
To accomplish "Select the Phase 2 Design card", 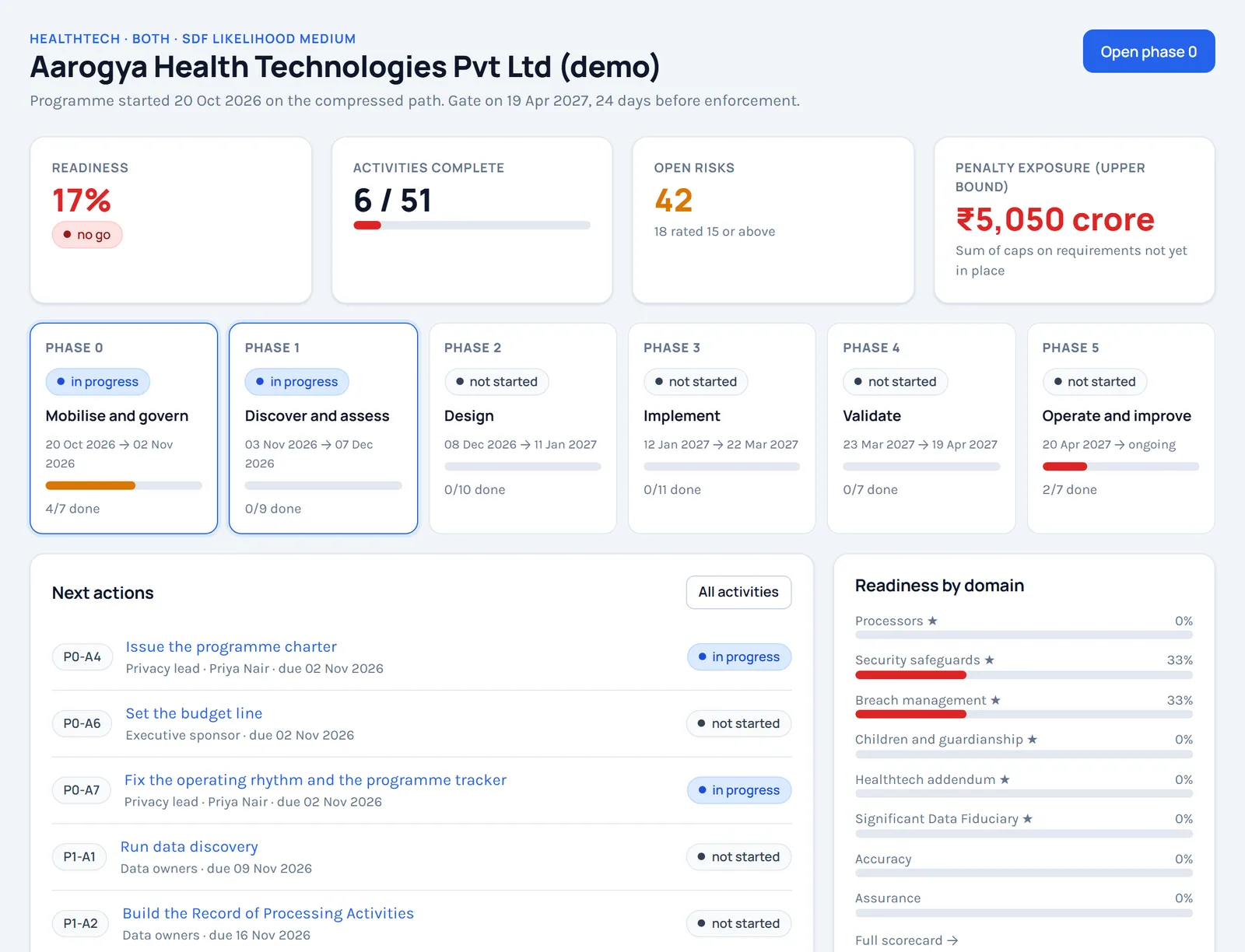I will coord(522,429).
